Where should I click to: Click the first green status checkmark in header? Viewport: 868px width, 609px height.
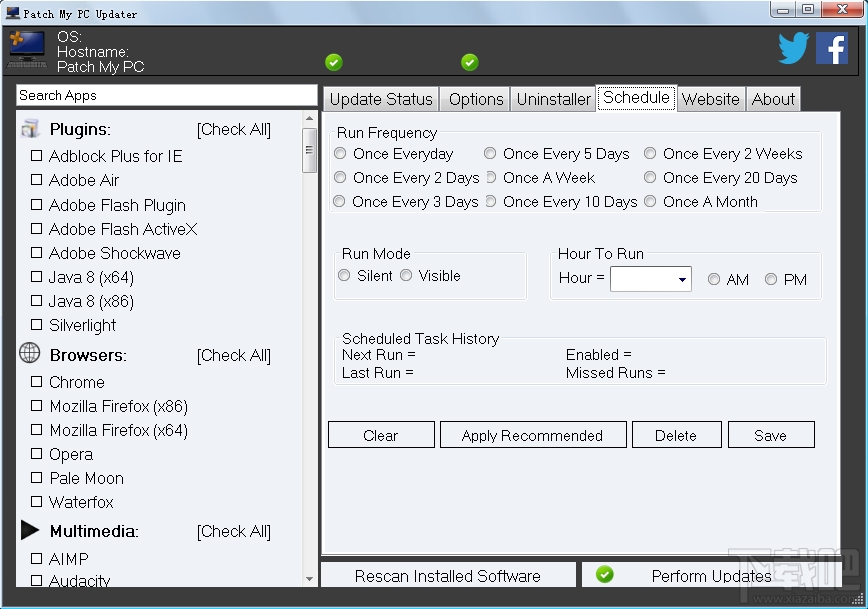(333, 62)
